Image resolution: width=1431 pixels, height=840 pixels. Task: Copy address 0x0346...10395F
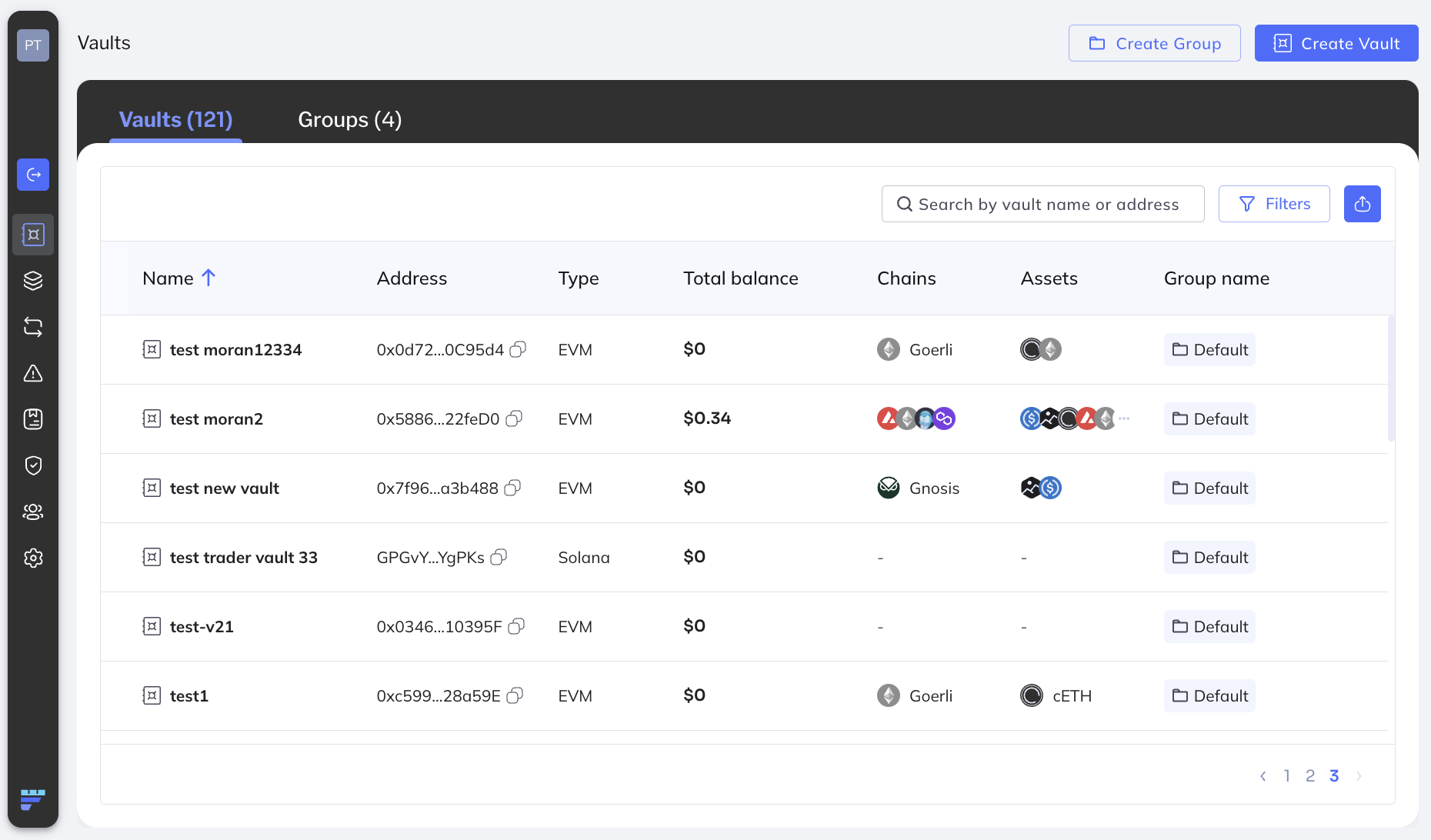pyautogui.click(x=516, y=626)
